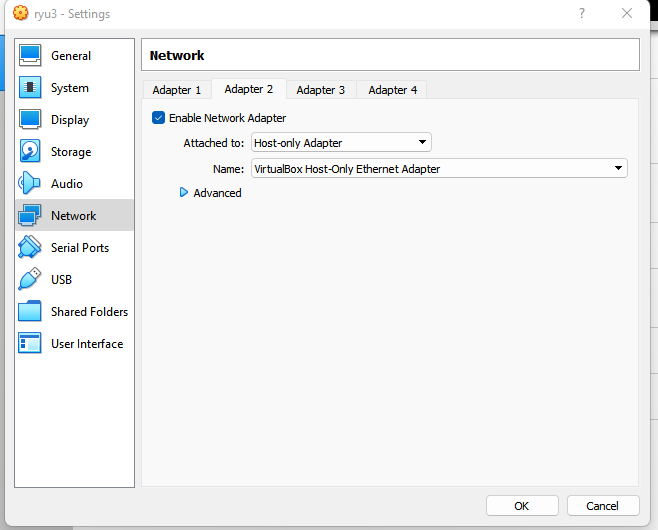Select the Audio speaker icon
Image resolution: width=658 pixels, height=530 pixels.
click(29, 183)
